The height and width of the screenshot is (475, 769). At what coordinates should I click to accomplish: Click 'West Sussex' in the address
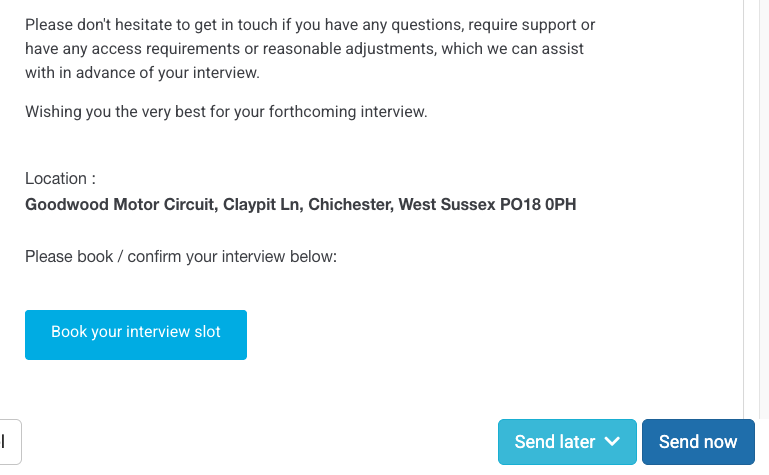click(446, 205)
